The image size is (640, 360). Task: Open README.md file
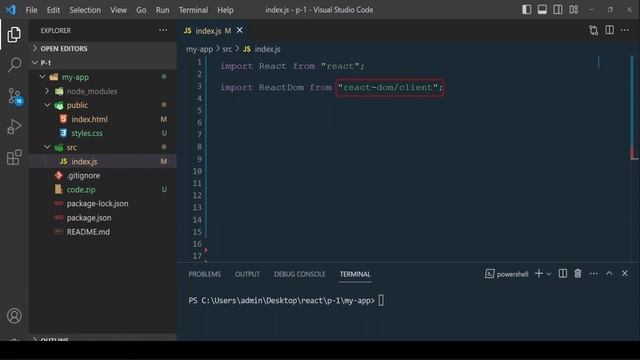[x=103, y=232]
